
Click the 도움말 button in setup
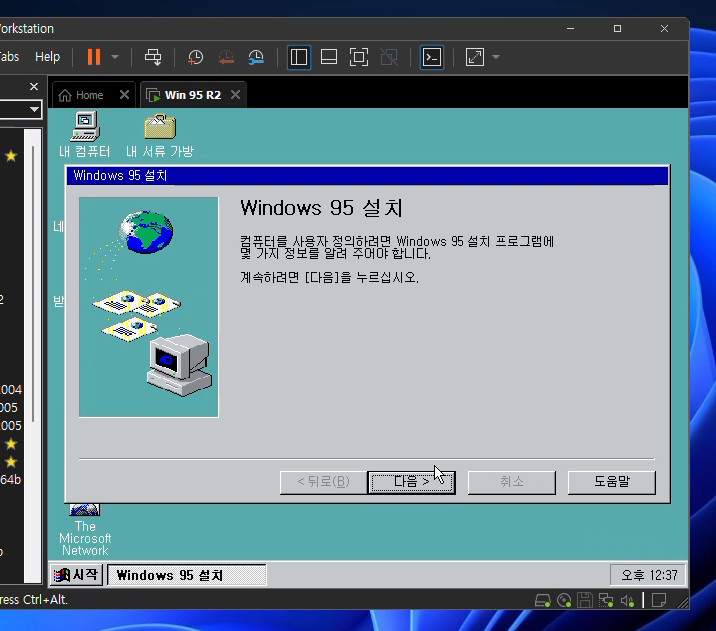(x=611, y=482)
